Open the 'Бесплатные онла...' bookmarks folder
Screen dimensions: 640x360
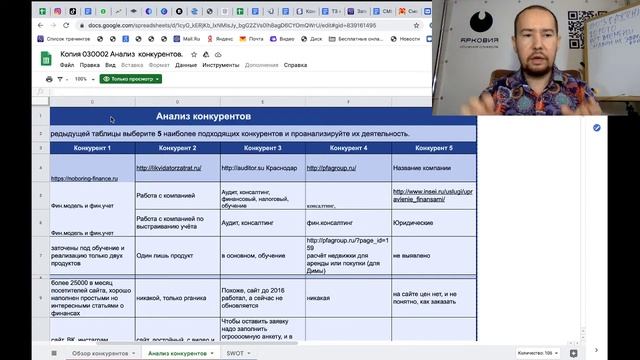tap(356, 39)
